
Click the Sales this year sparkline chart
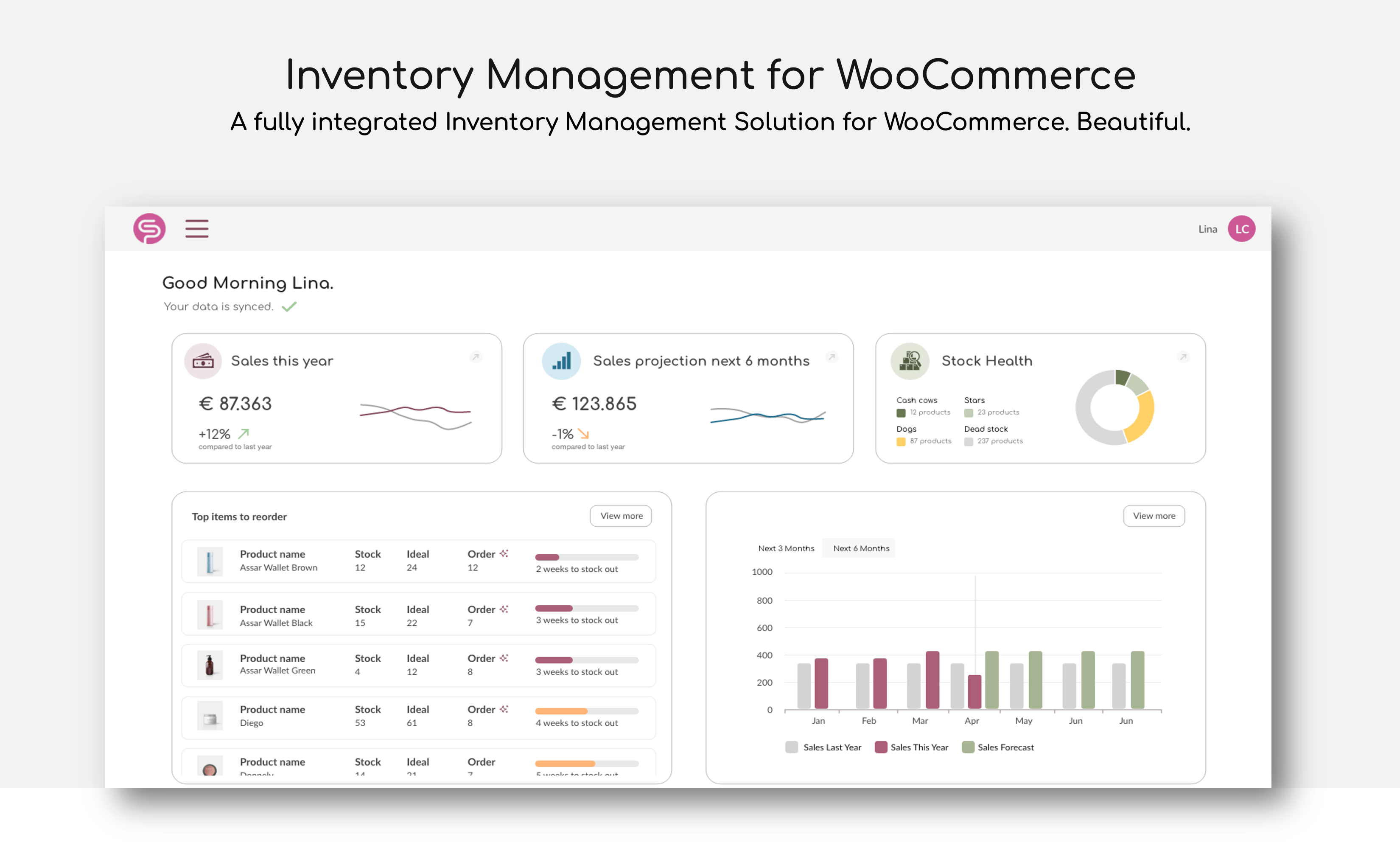[415, 418]
